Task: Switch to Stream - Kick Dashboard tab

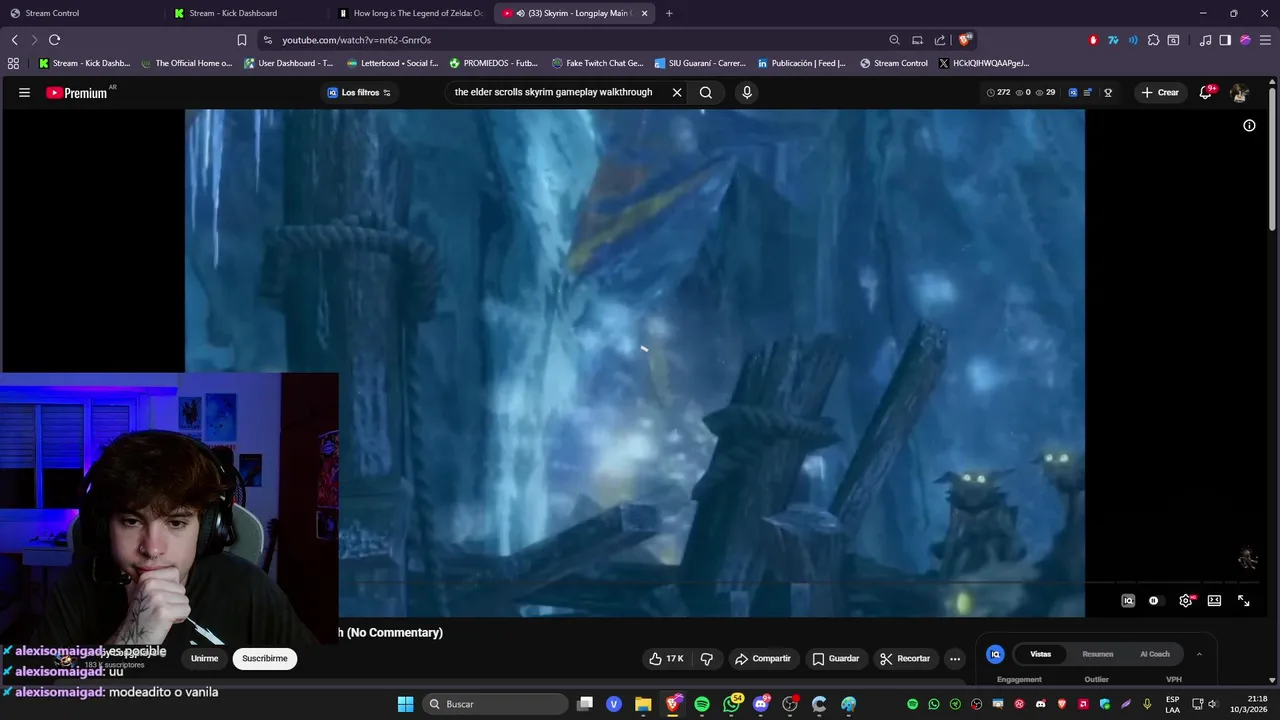Action: point(246,13)
